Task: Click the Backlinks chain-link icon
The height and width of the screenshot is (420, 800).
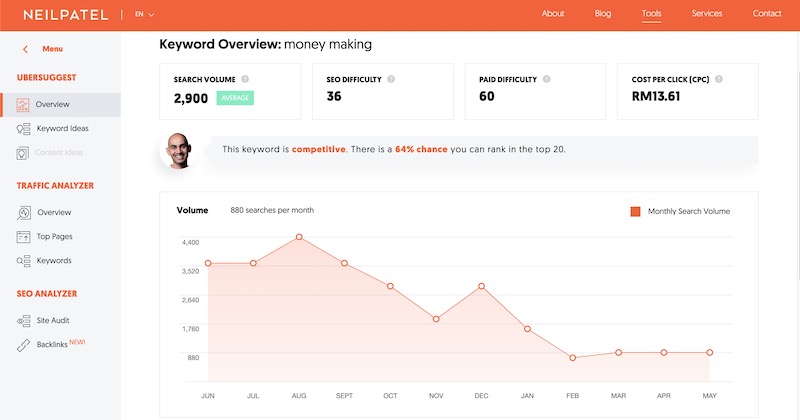Action: point(23,345)
